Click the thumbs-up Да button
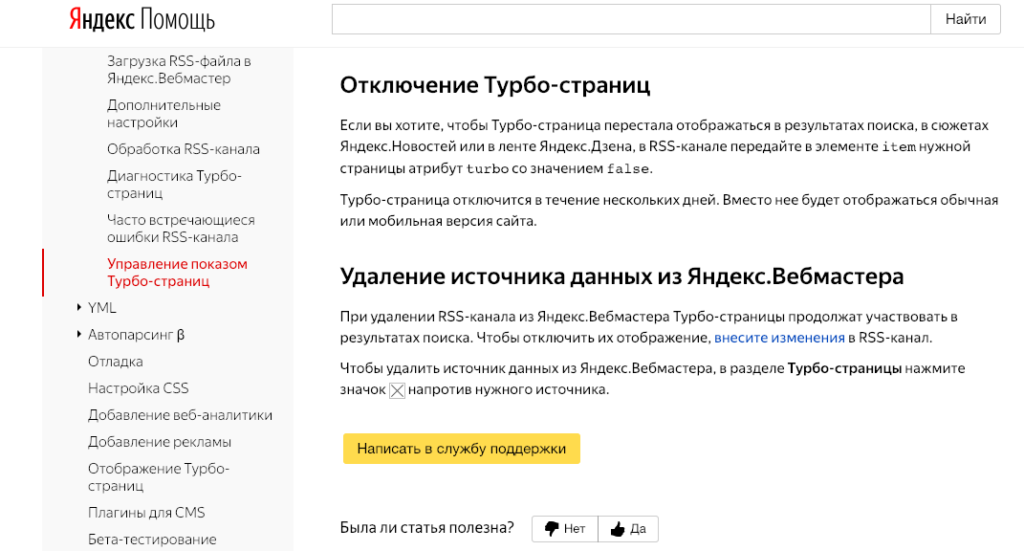This screenshot has width=1024, height=551. 628,528
